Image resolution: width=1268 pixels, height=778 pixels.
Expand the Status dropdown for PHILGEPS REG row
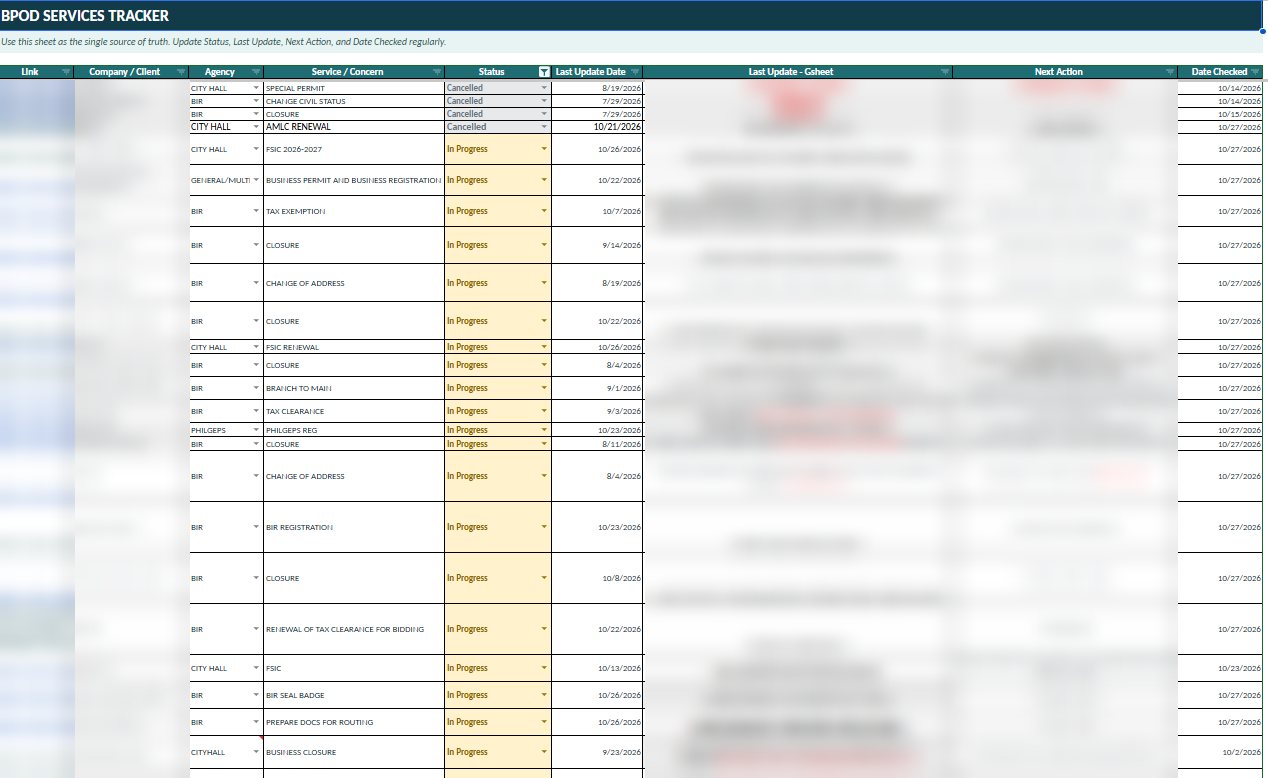544,430
